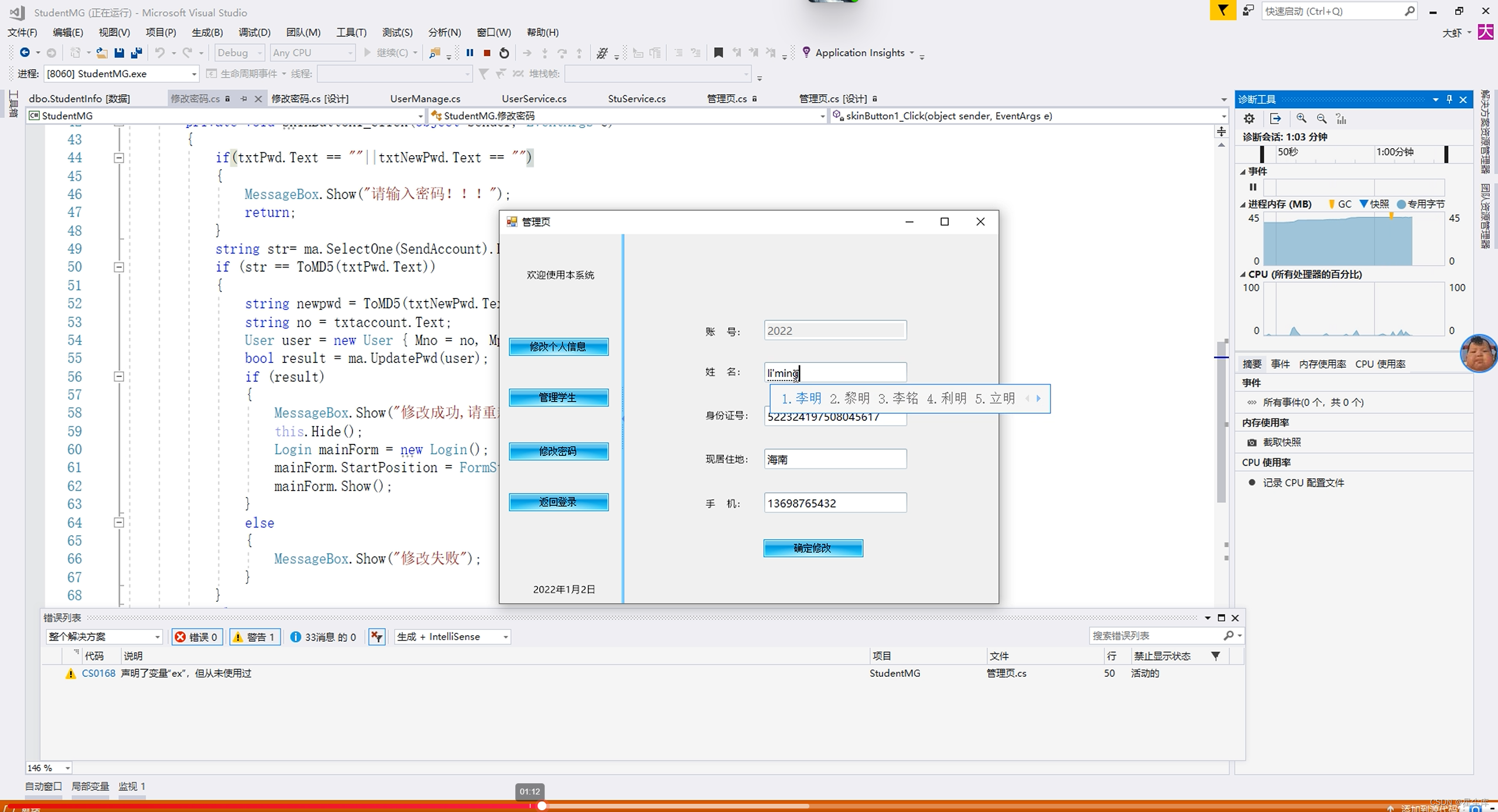This screenshot has height=812, width=1498.
Task: Select 管理学生 button in the sidebar
Action: point(558,397)
